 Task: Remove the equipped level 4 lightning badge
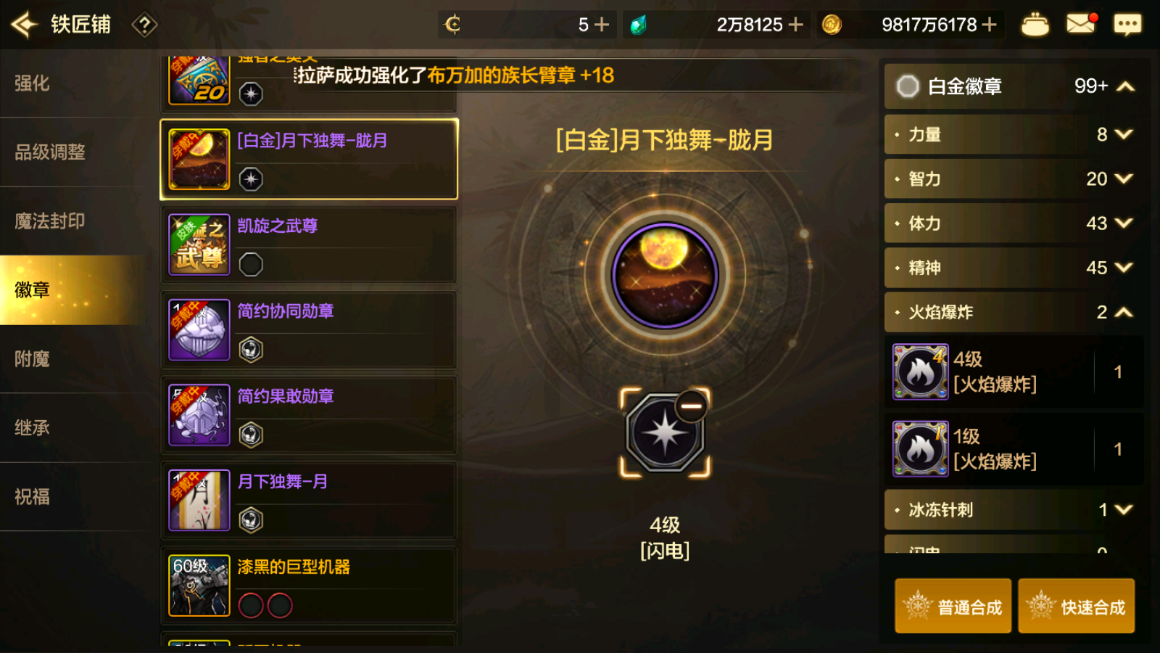pyautogui.click(x=691, y=406)
